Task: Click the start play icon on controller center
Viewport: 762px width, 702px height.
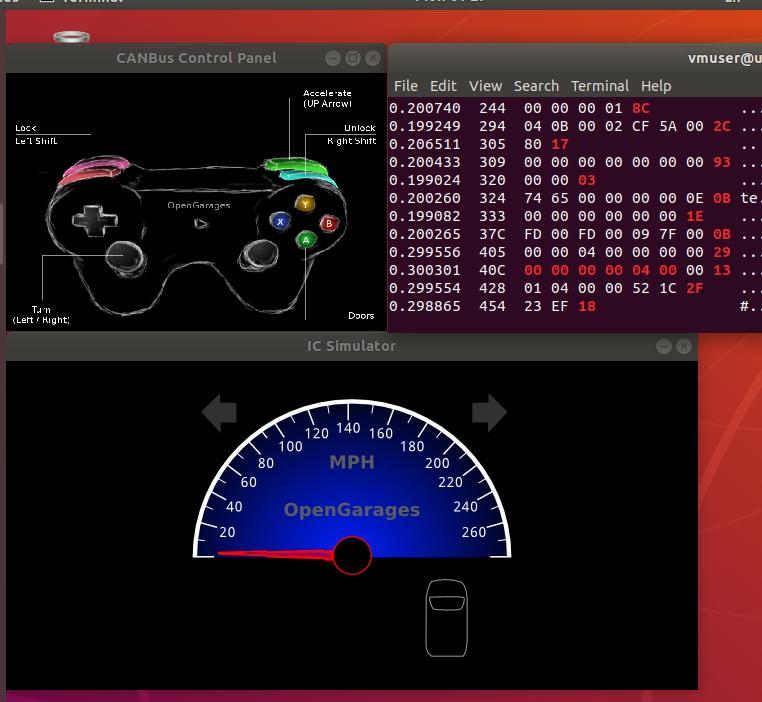Action: tap(201, 223)
